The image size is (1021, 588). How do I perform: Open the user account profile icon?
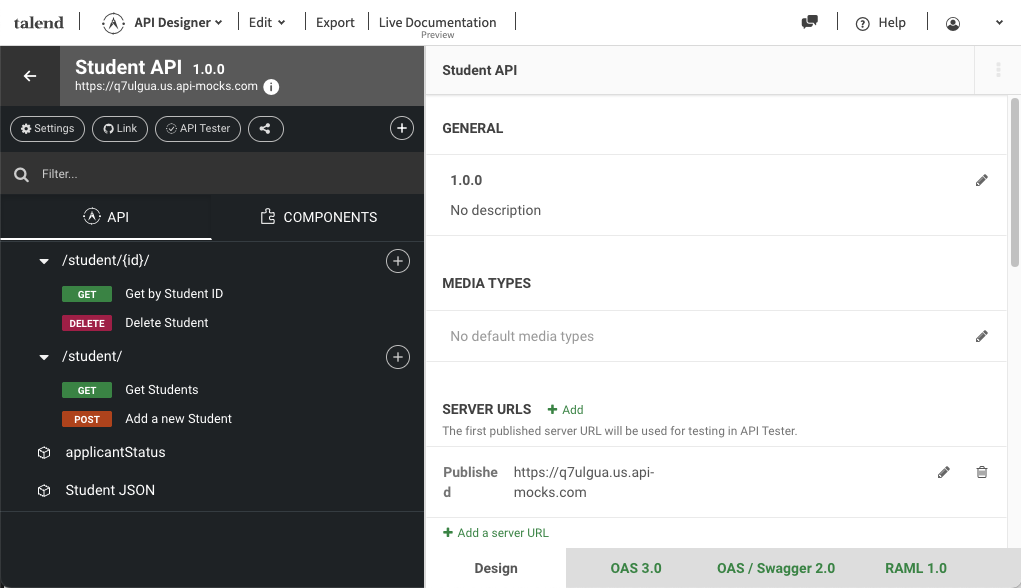pyautogui.click(x=953, y=22)
